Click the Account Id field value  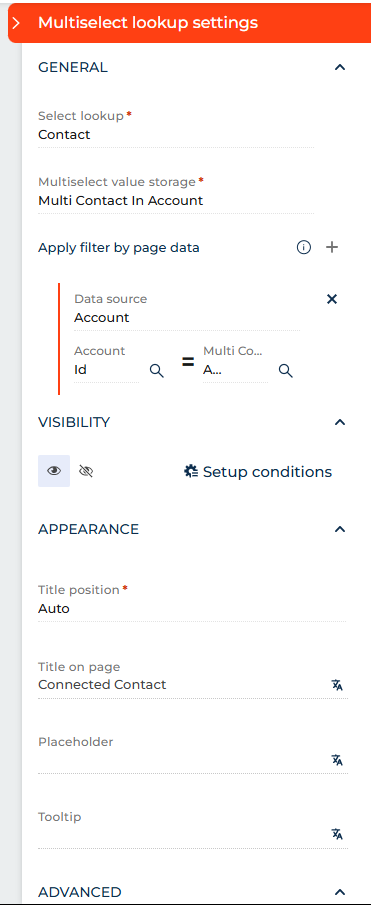point(106,370)
